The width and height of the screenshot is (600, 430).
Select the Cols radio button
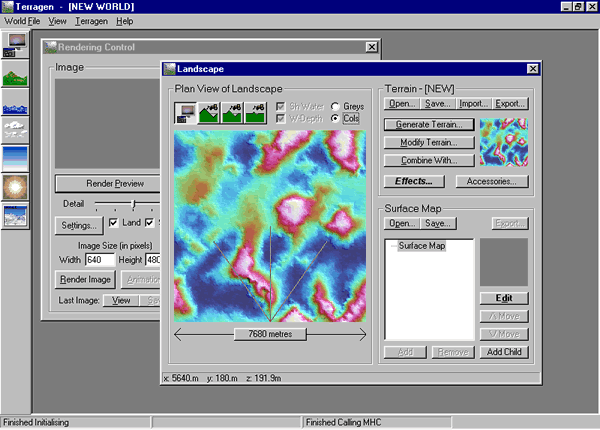[x=335, y=119]
